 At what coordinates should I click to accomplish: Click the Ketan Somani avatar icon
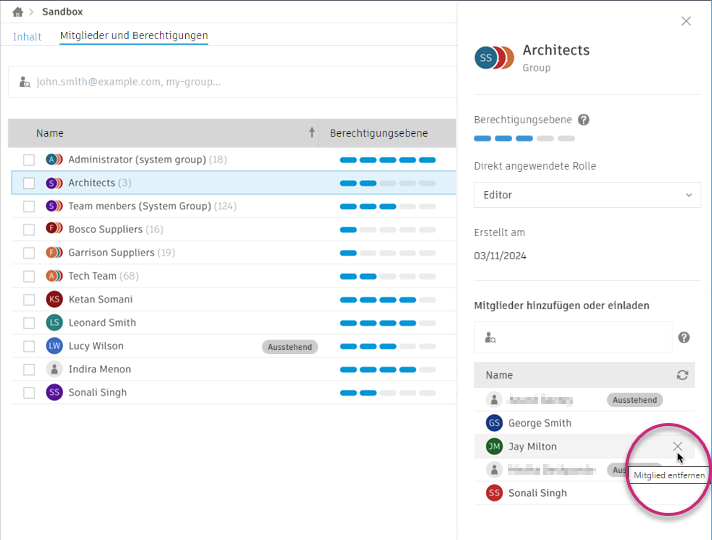(54, 299)
